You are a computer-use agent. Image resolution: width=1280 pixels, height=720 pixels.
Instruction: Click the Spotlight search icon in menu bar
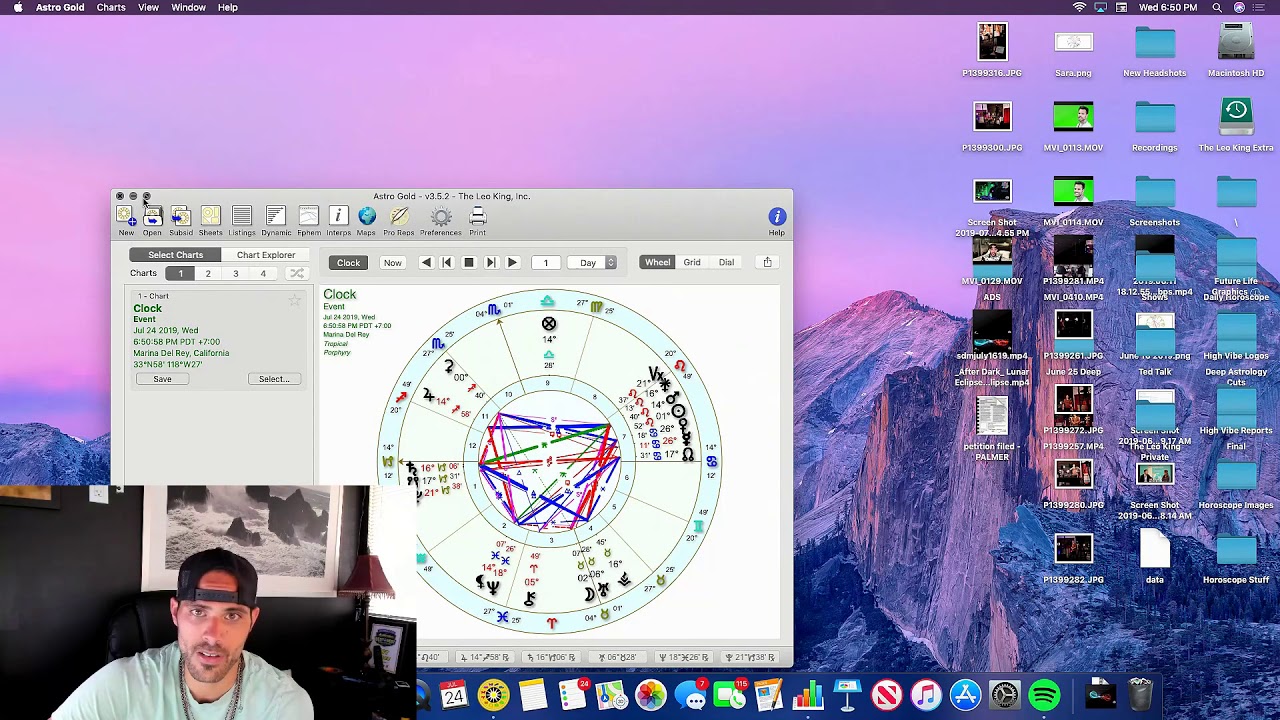point(1217,7)
